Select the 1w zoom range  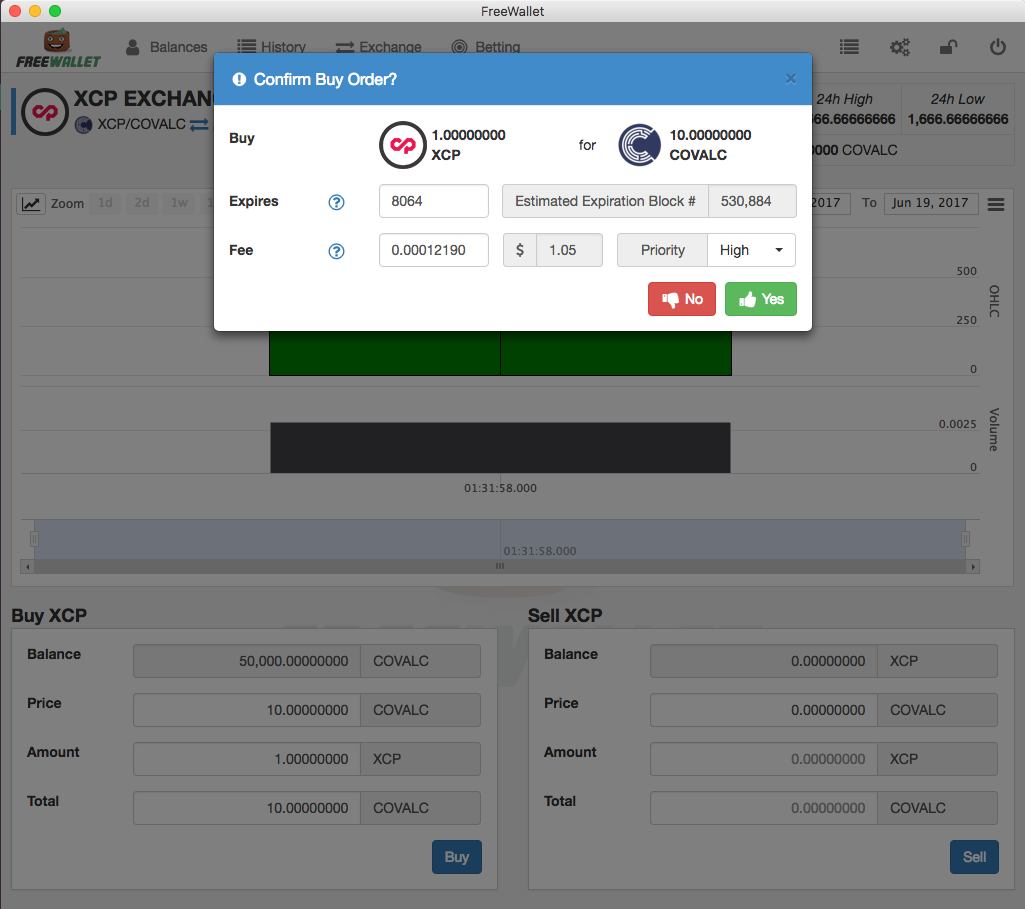179,203
